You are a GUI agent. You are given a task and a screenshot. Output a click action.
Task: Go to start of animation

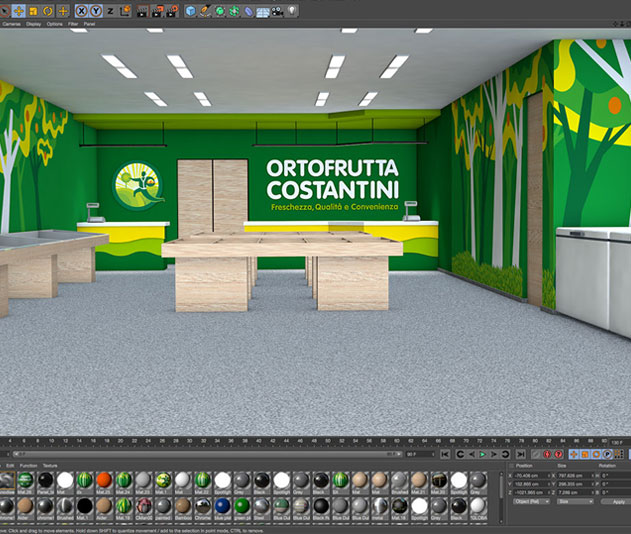(445, 454)
